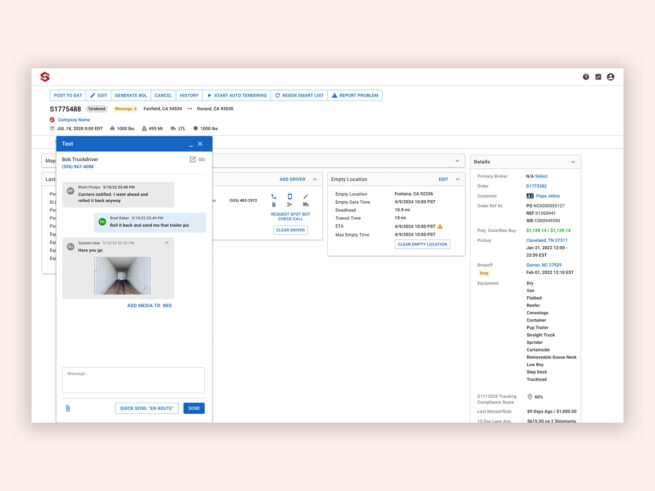Screen dimensions: 655x491
Task: Click the location pin icon near 60% compliance score
Action: (x=529, y=397)
